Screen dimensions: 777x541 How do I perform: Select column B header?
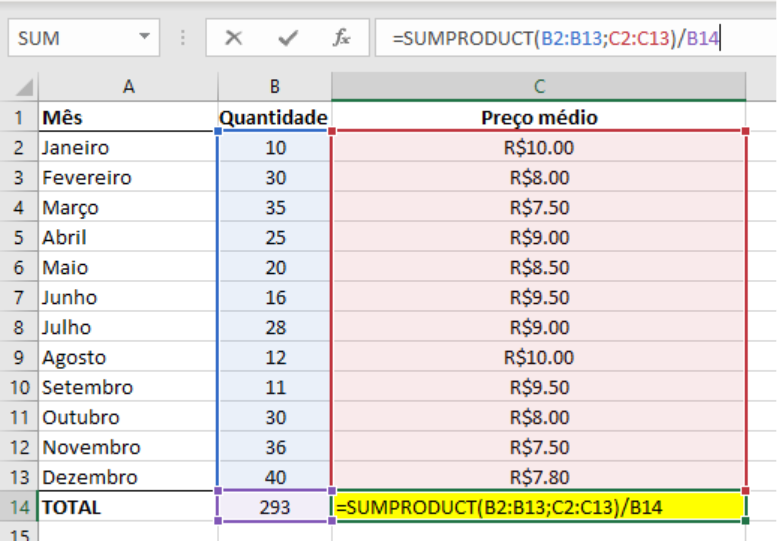pyautogui.click(x=274, y=87)
